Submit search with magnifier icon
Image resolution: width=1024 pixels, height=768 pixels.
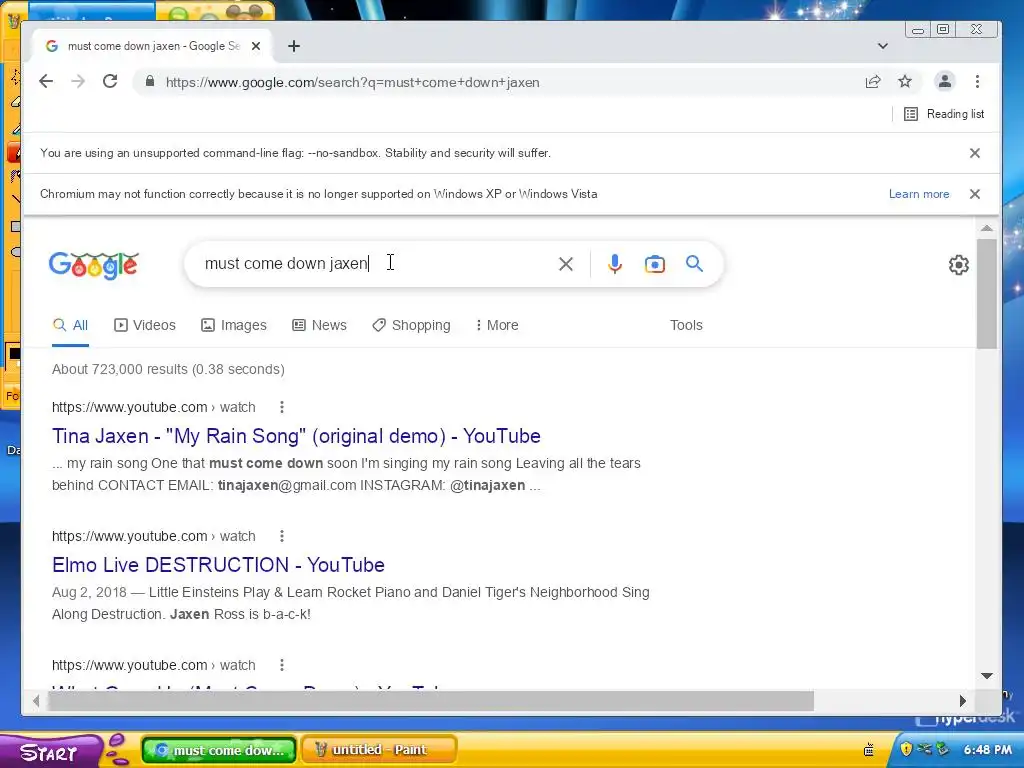(694, 264)
